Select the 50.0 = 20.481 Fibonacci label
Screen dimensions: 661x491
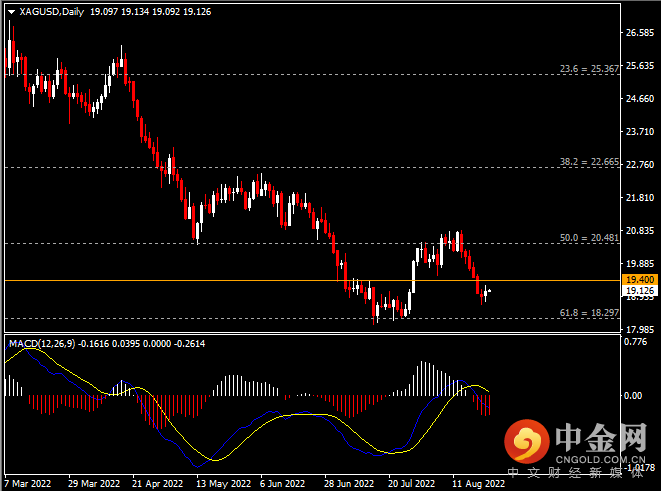pyautogui.click(x=589, y=238)
